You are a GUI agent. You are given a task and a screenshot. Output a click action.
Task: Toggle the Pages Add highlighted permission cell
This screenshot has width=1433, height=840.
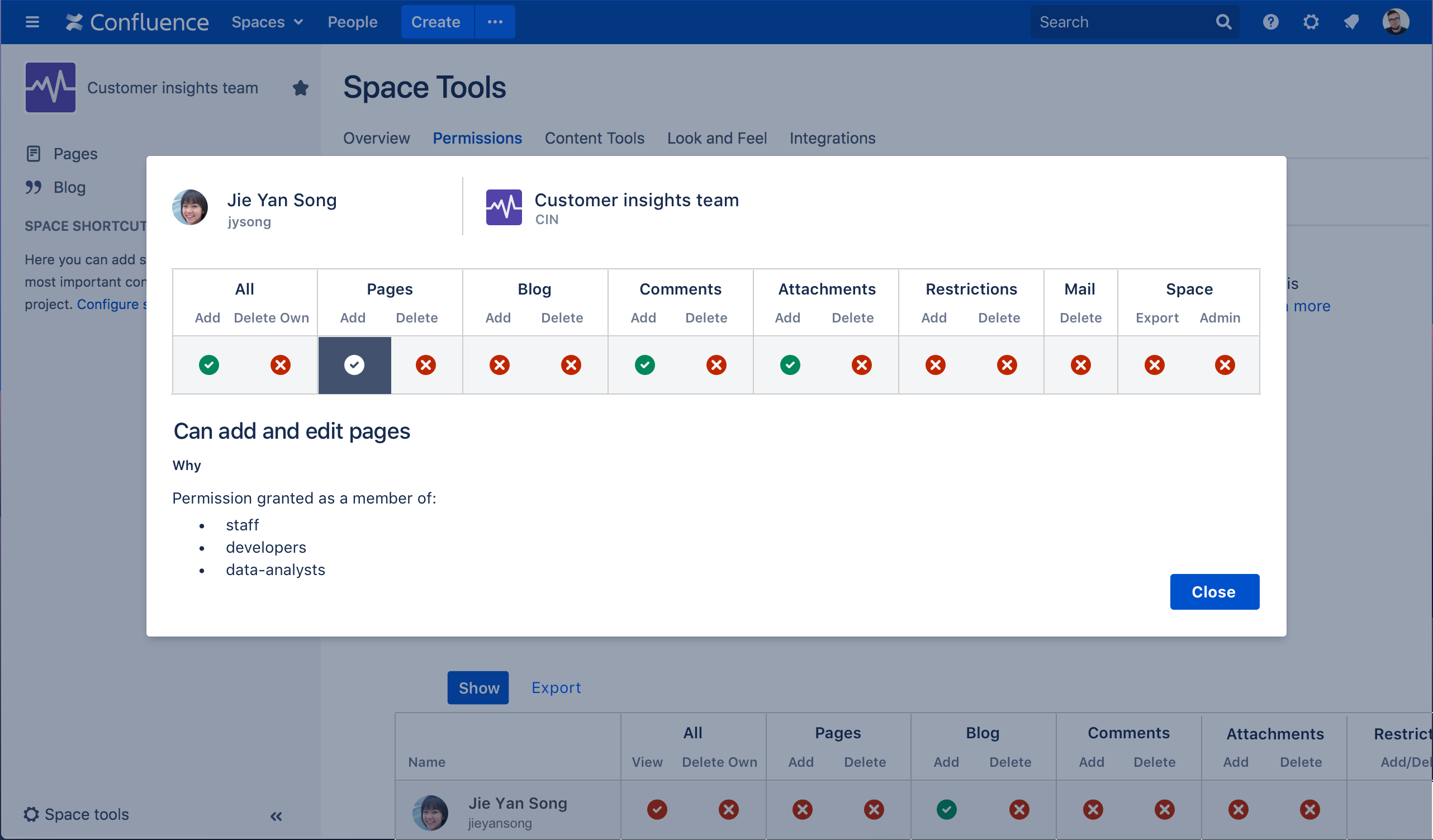point(353,364)
